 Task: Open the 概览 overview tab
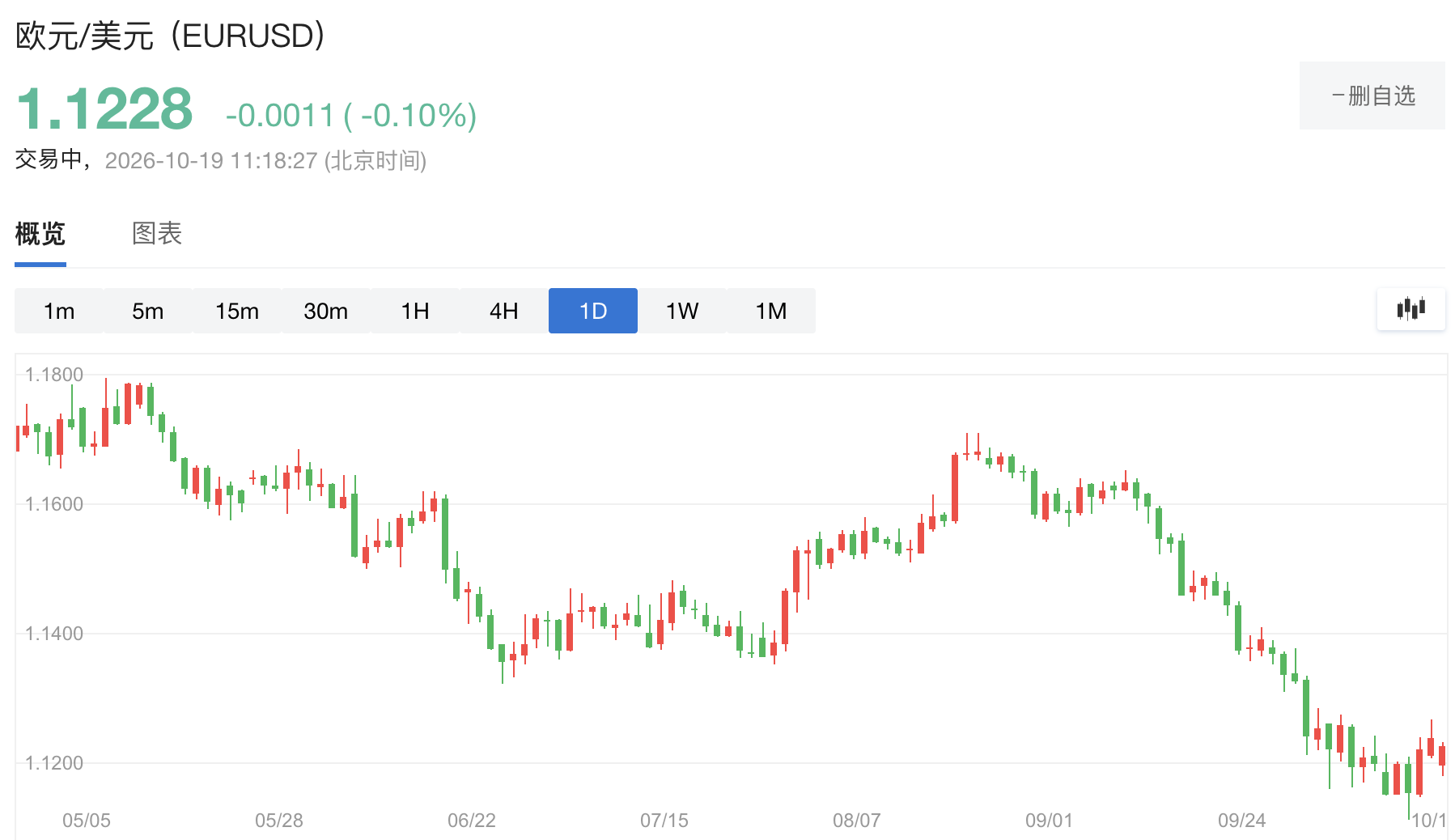point(40,234)
